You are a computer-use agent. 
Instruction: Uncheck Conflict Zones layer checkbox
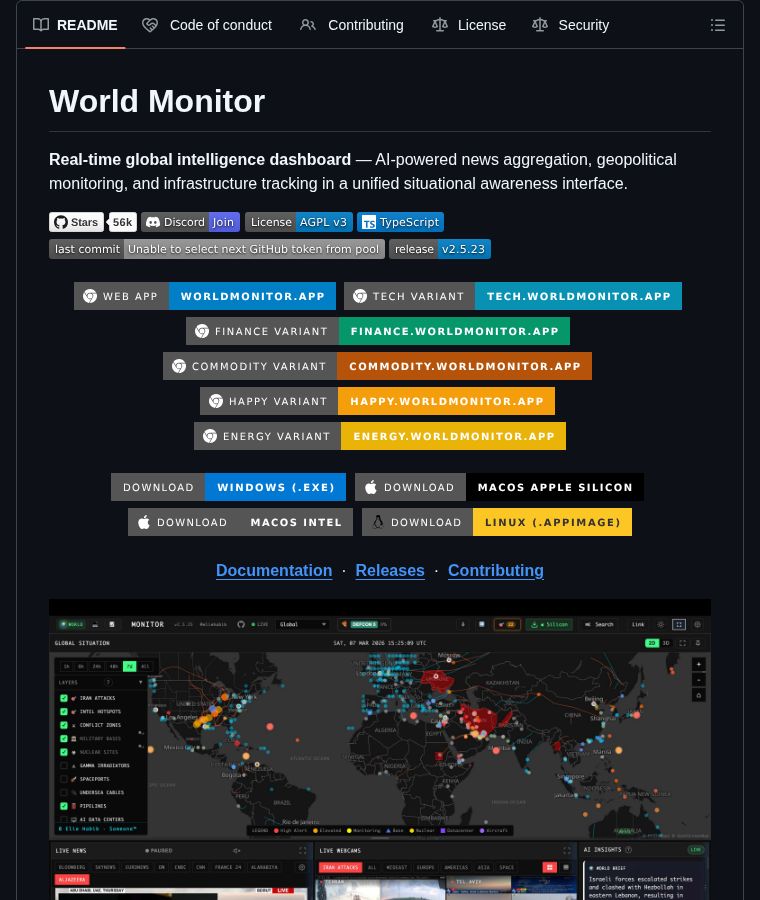pos(64,725)
